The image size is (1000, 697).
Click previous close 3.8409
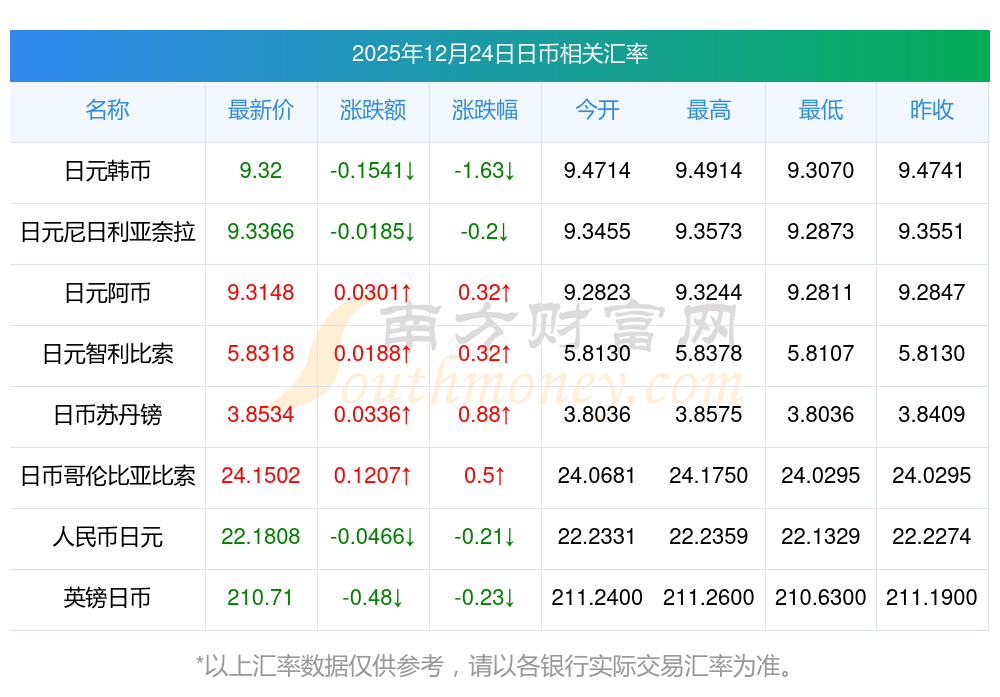[932, 415]
